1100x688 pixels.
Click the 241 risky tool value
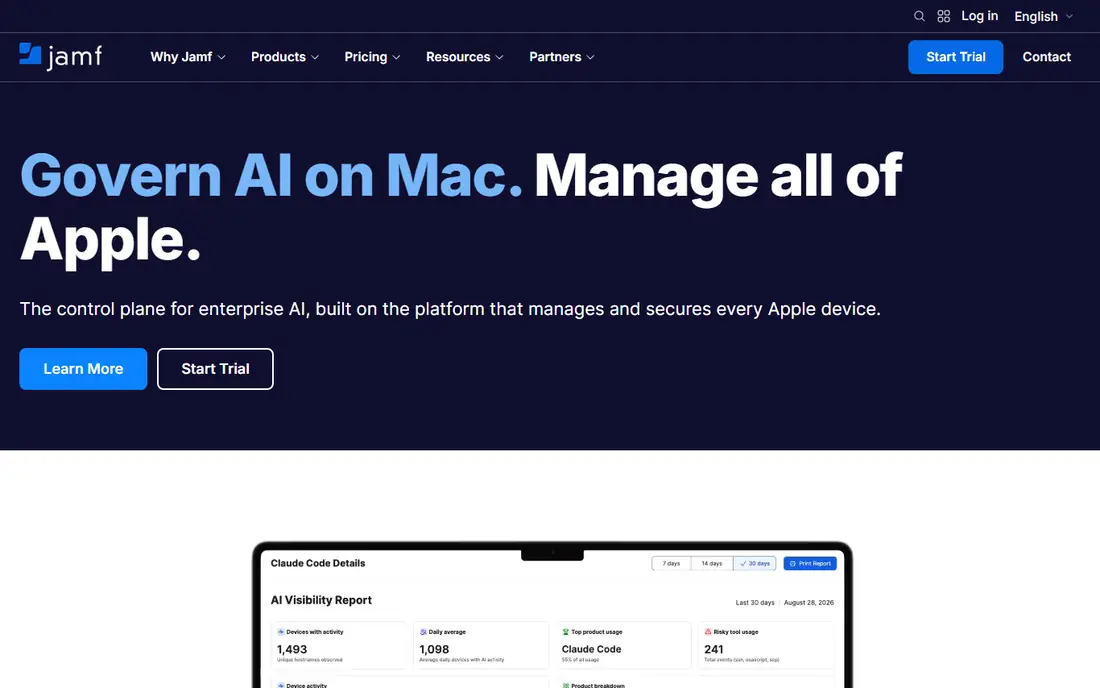(x=713, y=649)
